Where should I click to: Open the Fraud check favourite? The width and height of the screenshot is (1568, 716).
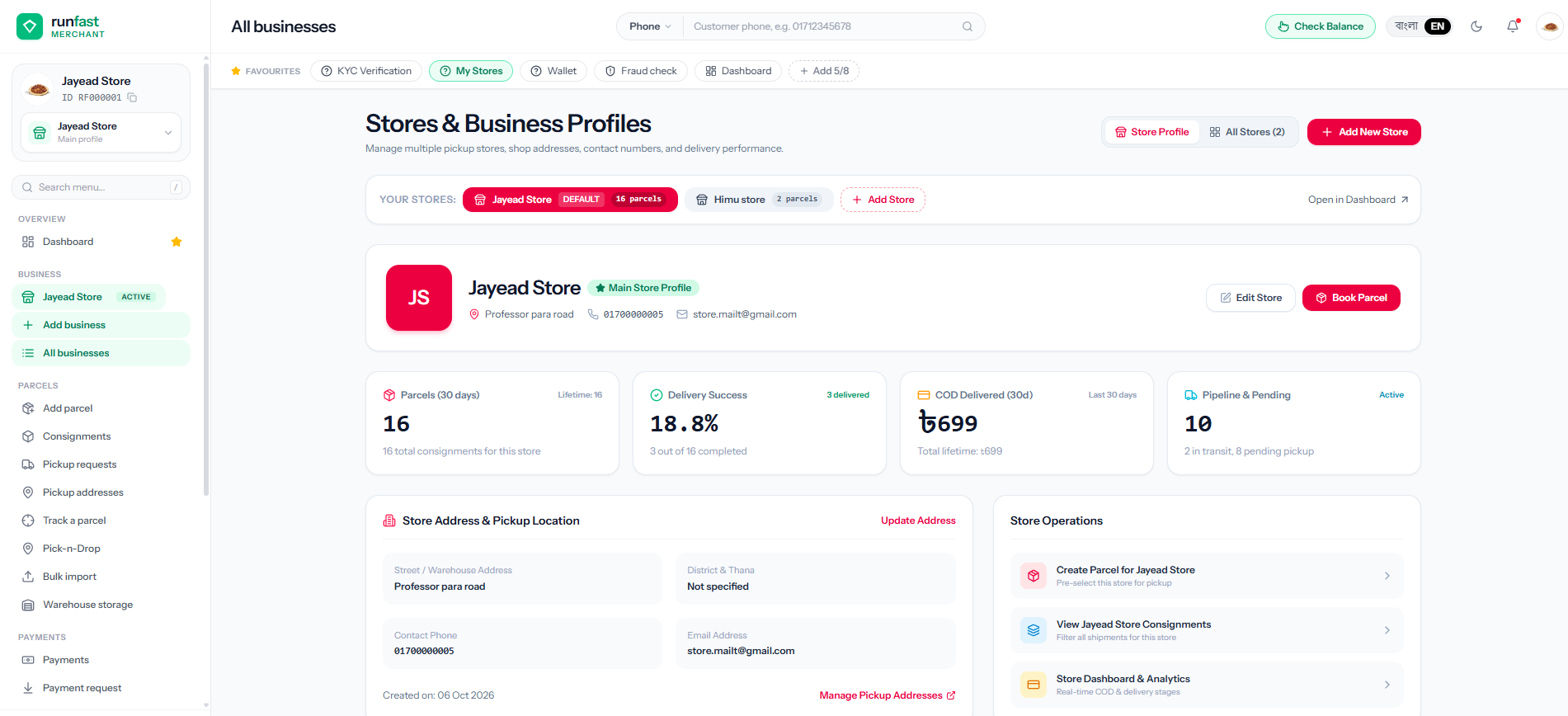pyautogui.click(x=641, y=71)
